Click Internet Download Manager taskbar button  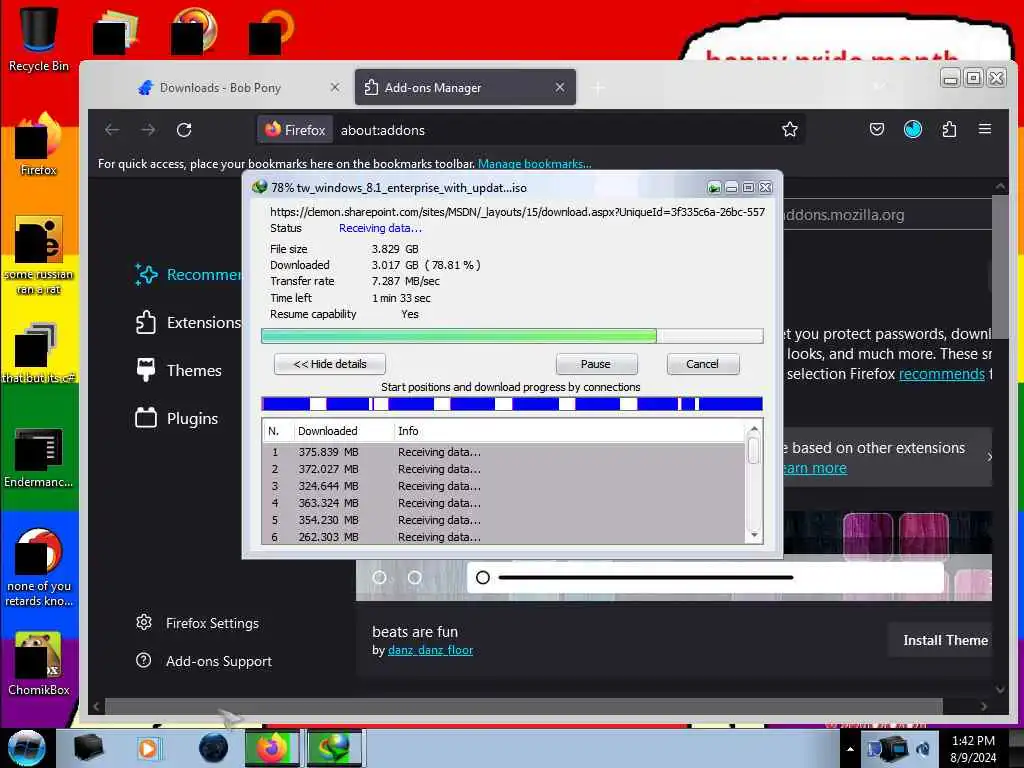[x=334, y=748]
